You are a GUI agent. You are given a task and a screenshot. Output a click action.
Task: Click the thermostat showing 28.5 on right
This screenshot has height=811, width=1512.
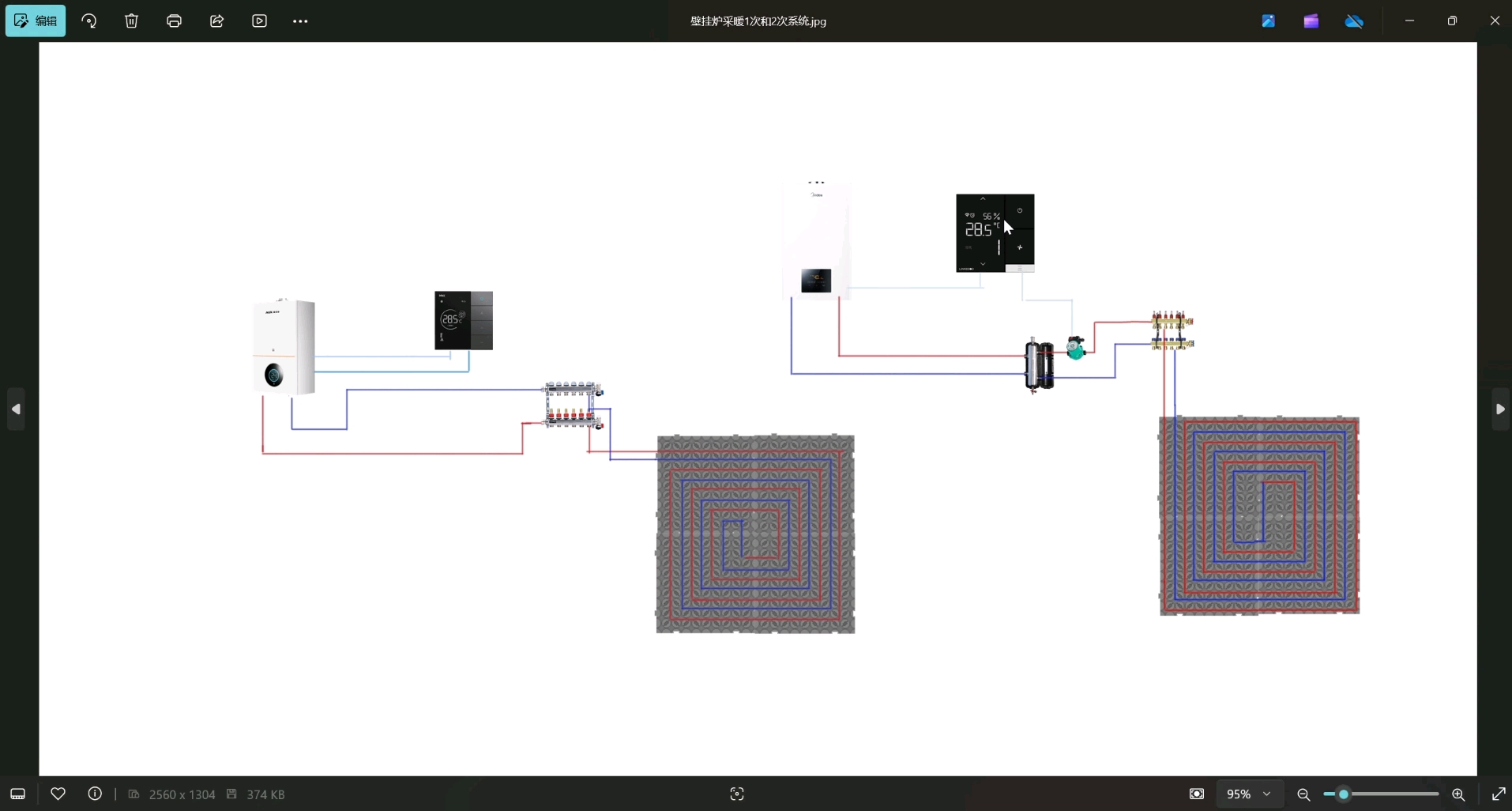point(995,233)
